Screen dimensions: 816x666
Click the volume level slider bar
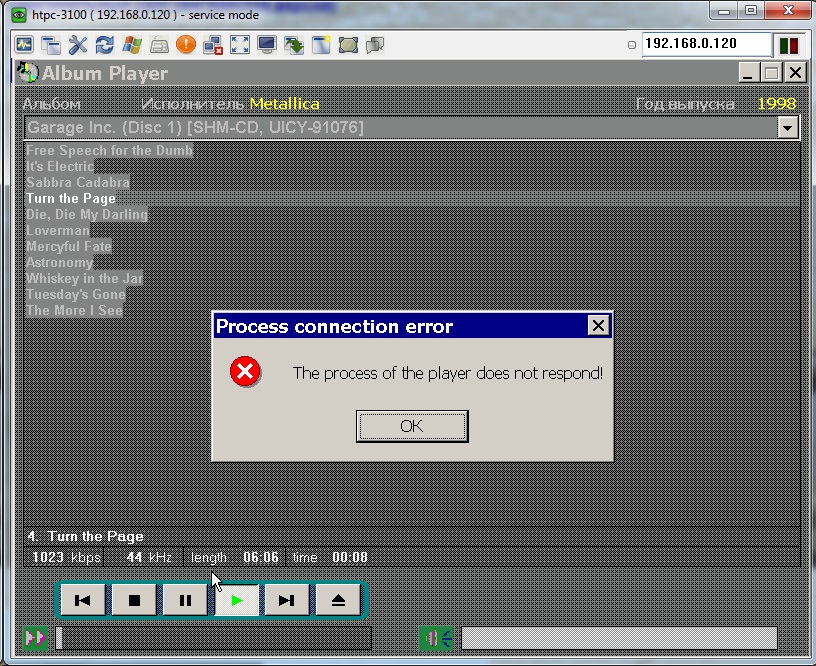619,638
